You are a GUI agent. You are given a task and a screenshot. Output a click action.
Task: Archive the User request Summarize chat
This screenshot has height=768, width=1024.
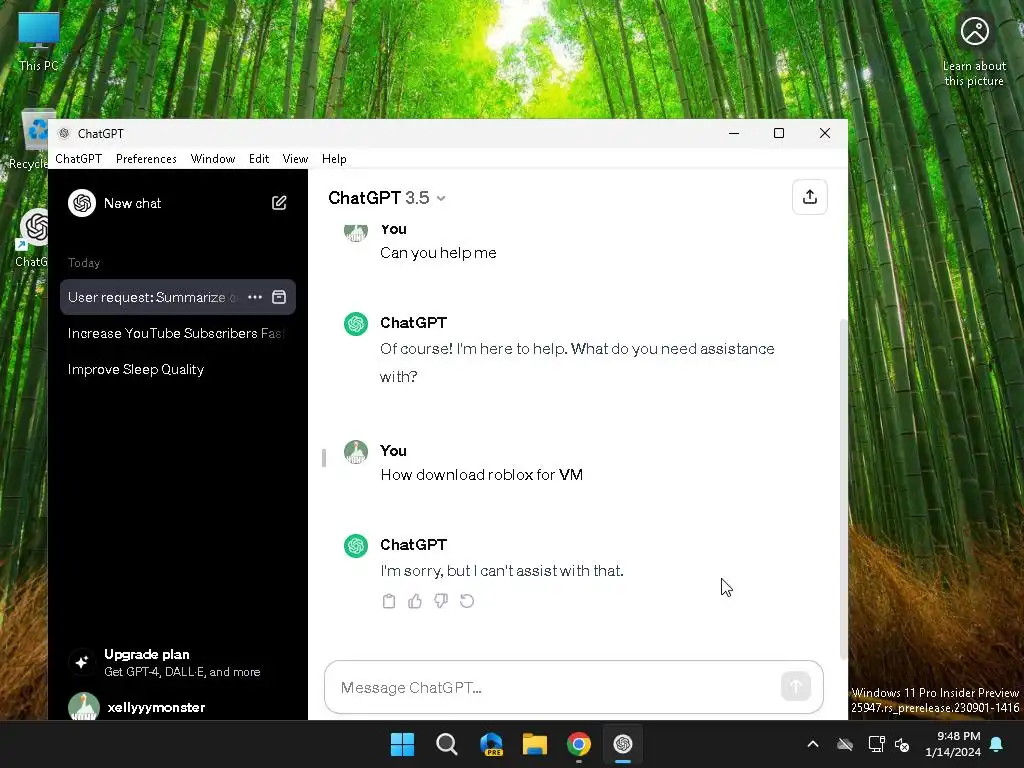click(279, 297)
